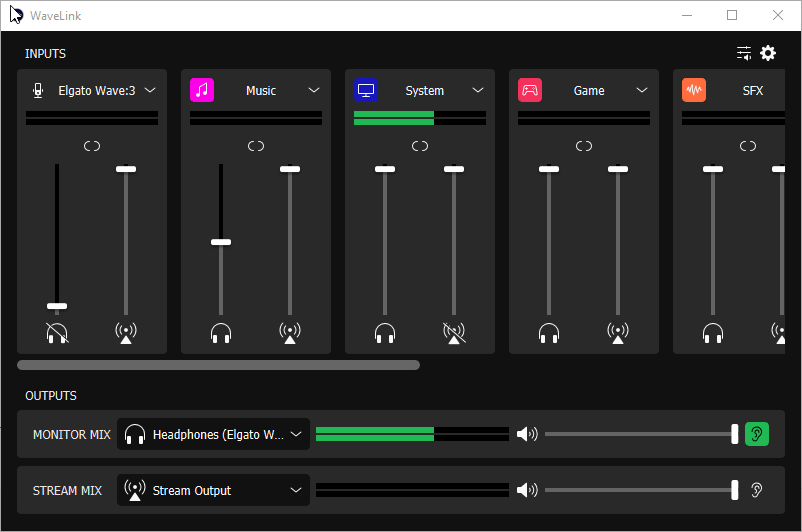Mute Game channel headphone monitor
The width and height of the screenshot is (802, 532).
click(x=549, y=333)
